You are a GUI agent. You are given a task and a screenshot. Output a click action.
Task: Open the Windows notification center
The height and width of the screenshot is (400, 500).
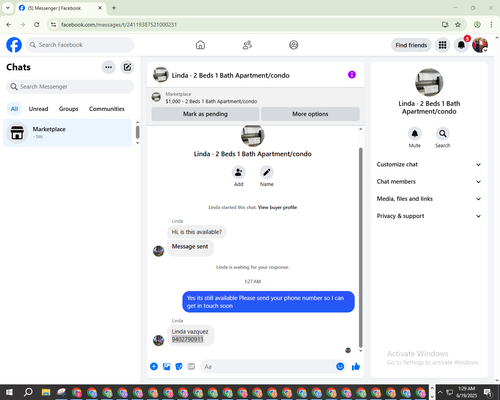(487, 392)
